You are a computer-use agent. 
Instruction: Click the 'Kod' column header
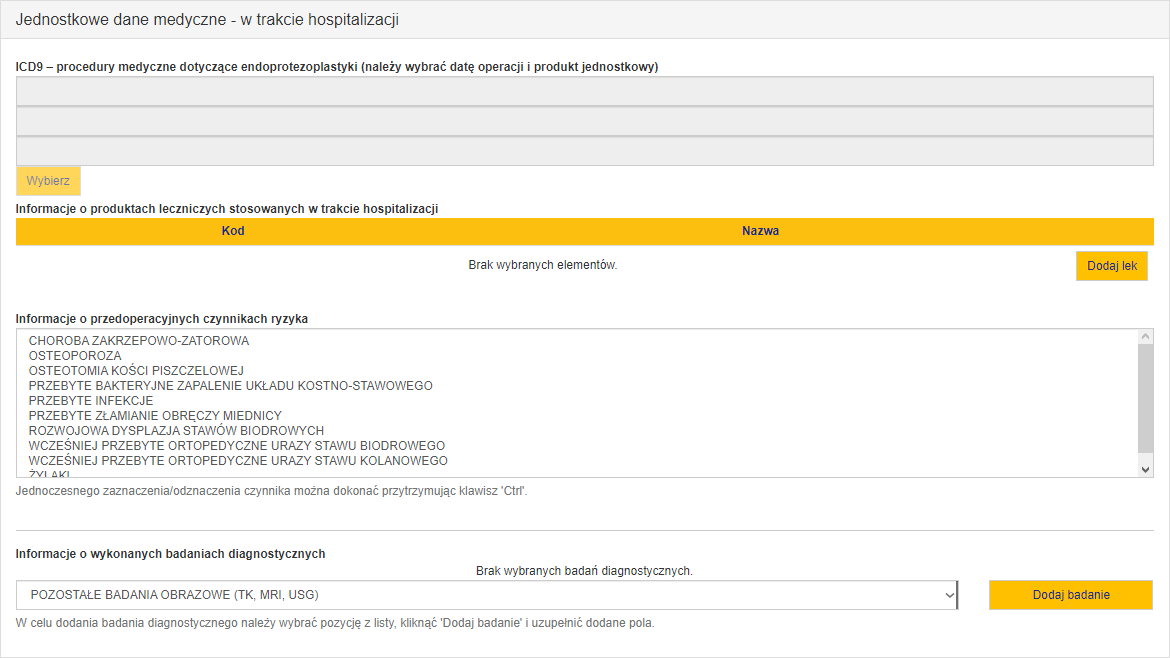coord(233,231)
